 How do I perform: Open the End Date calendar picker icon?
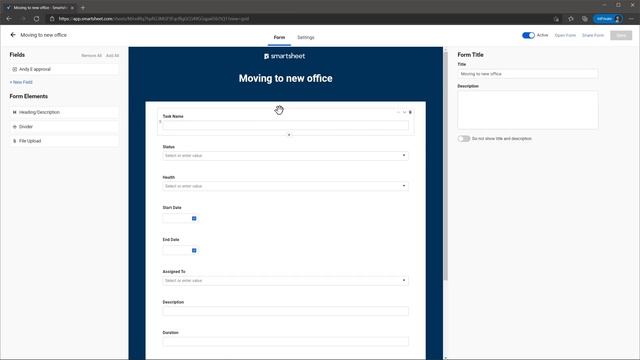(x=194, y=250)
